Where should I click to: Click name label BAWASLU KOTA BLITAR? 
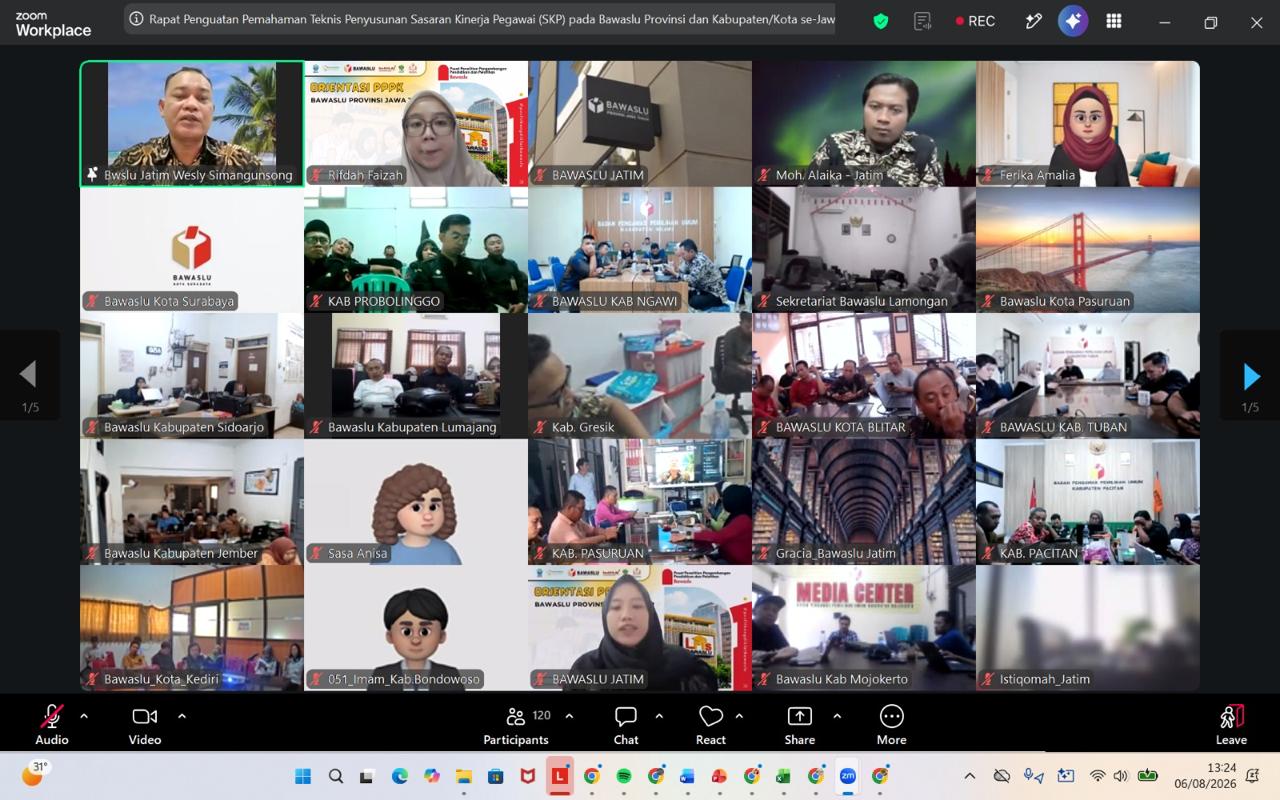point(841,427)
